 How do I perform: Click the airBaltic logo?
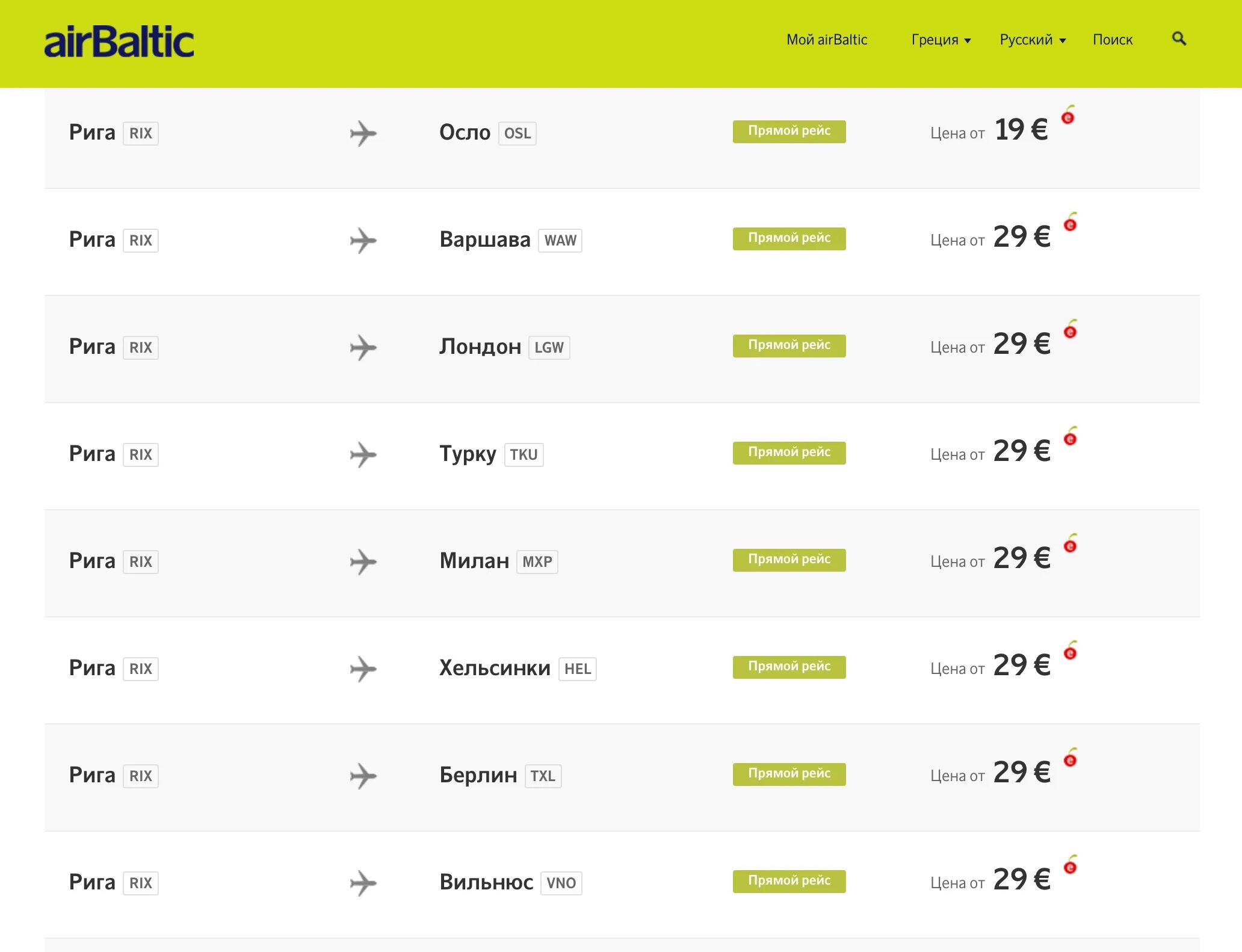[119, 42]
